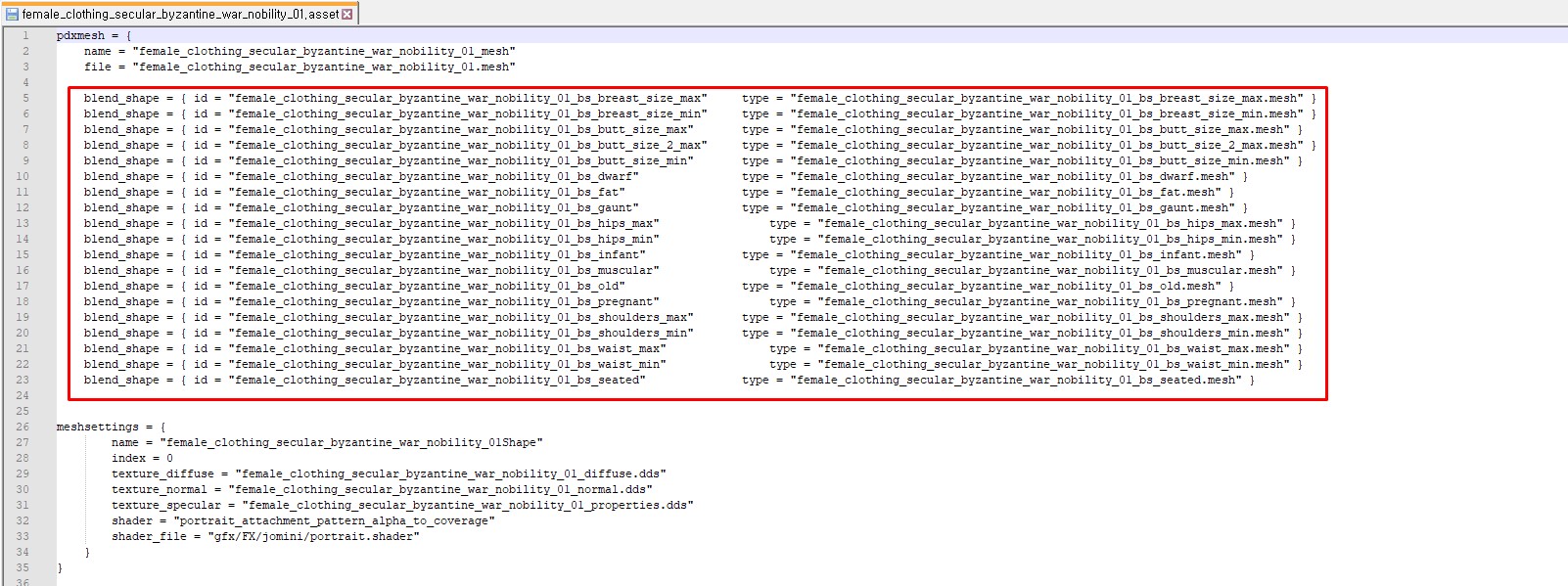
Task: Click the type value ending 'bs_seated.mesh'
Action: 1016,380
